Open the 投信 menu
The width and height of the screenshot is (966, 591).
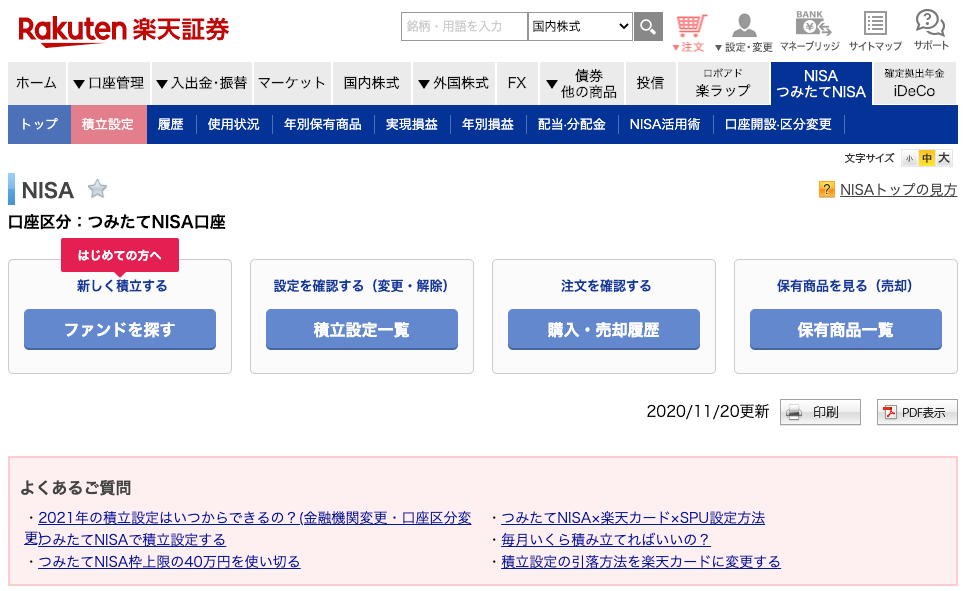click(651, 83)
